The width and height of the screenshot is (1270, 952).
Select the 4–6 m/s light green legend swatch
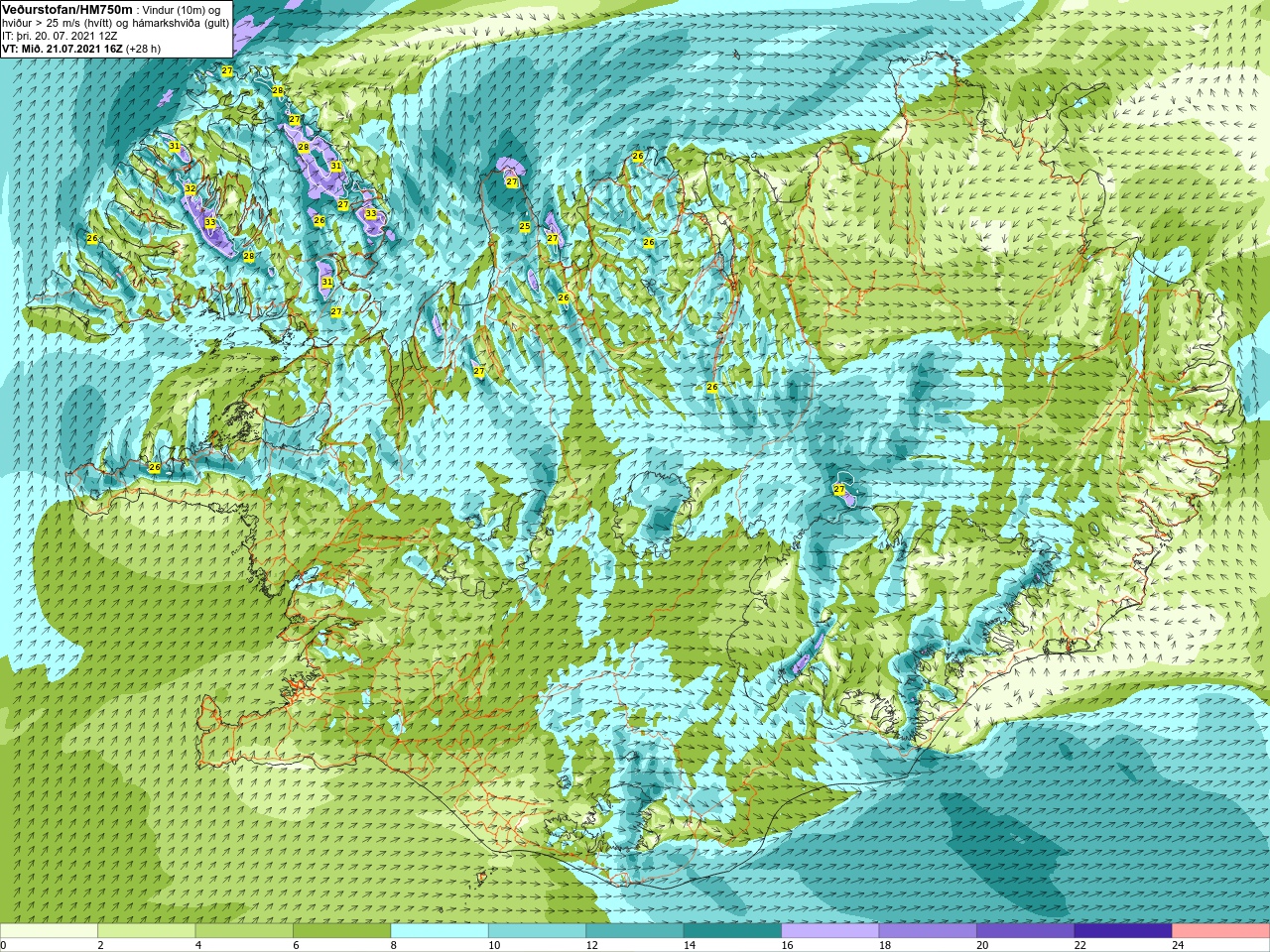(244, 931)
